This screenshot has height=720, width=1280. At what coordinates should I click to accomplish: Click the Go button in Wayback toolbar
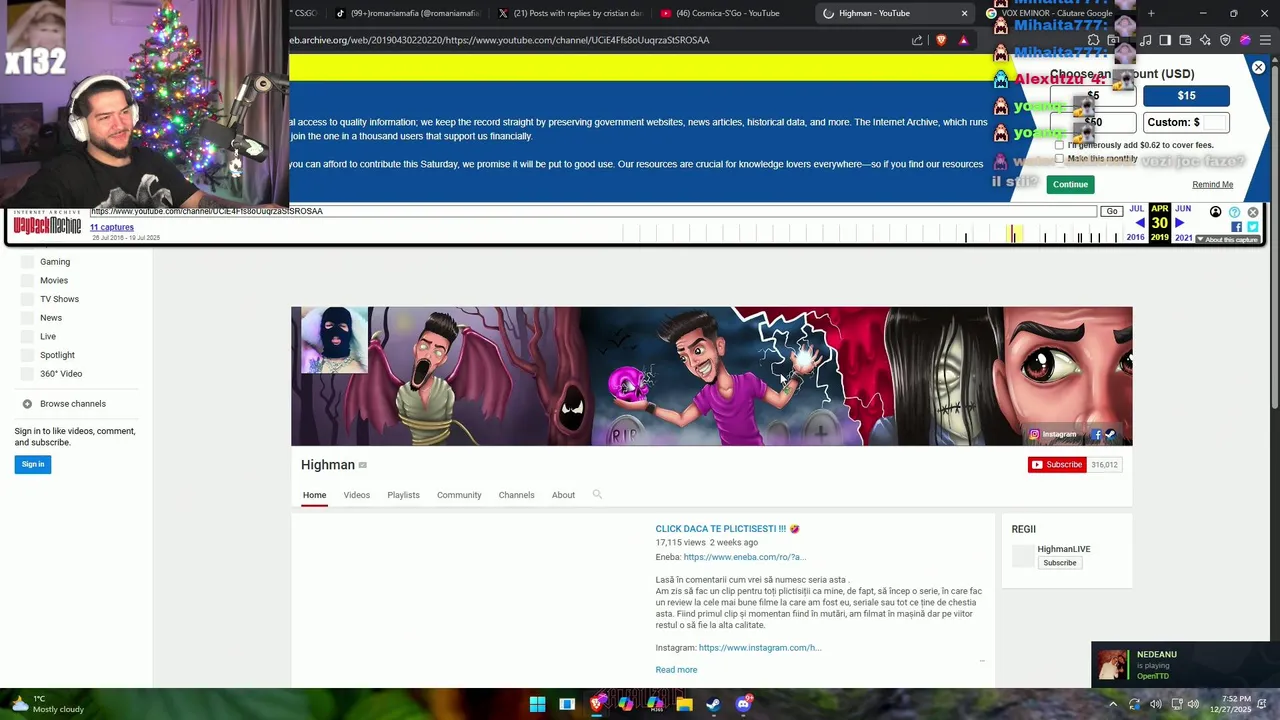pyautogui.click(x=1112, y=211)
